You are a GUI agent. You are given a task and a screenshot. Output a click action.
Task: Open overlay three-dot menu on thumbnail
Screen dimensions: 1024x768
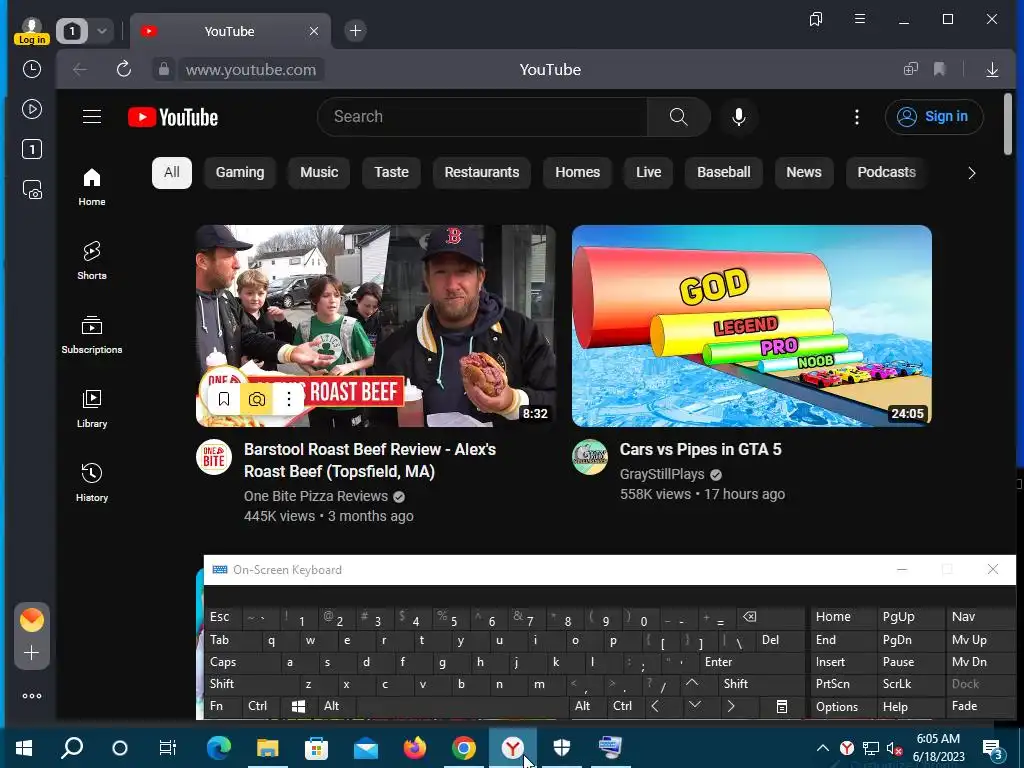[289, 399]
